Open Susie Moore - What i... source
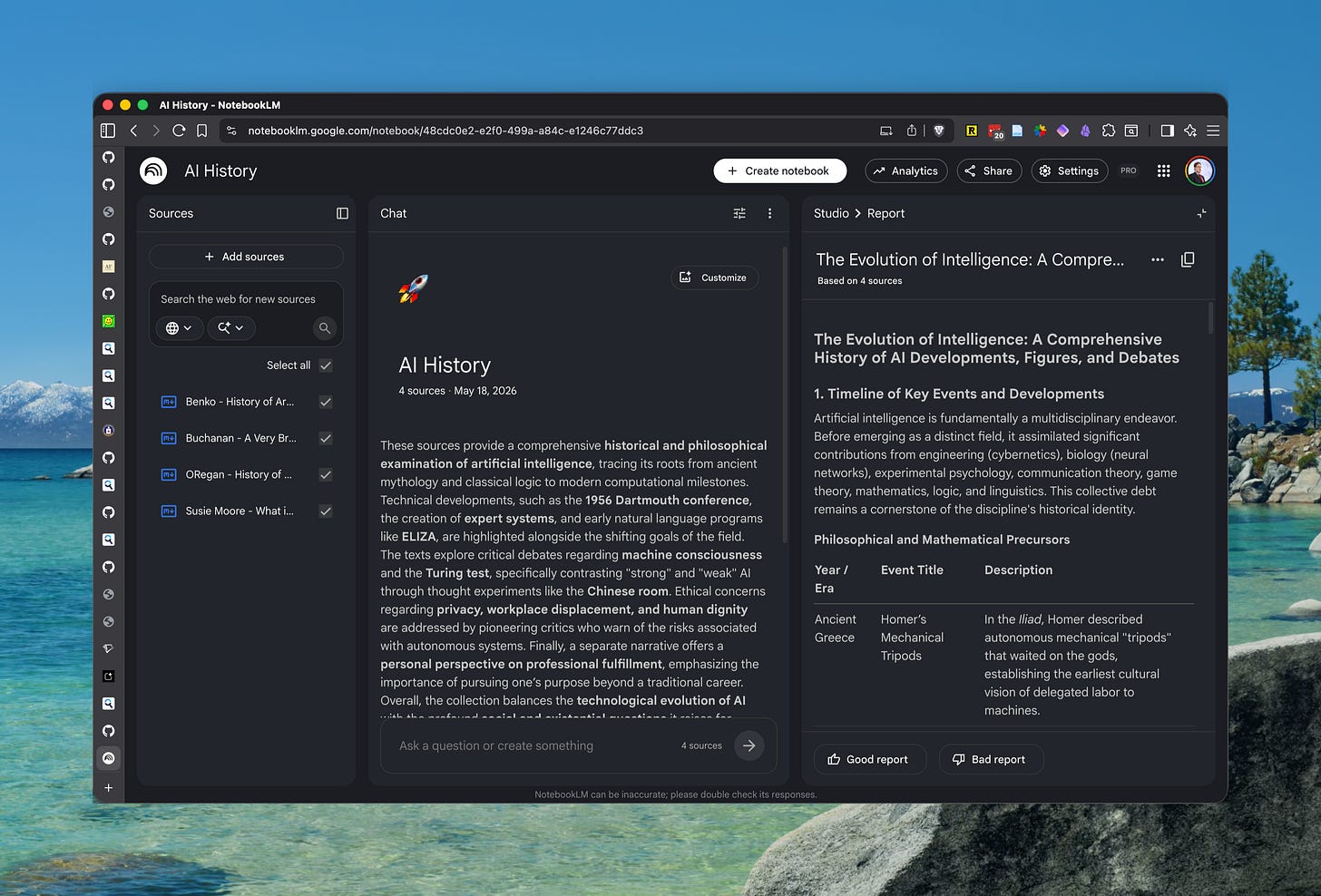The image size is (1321, 896). coord(240,511)
